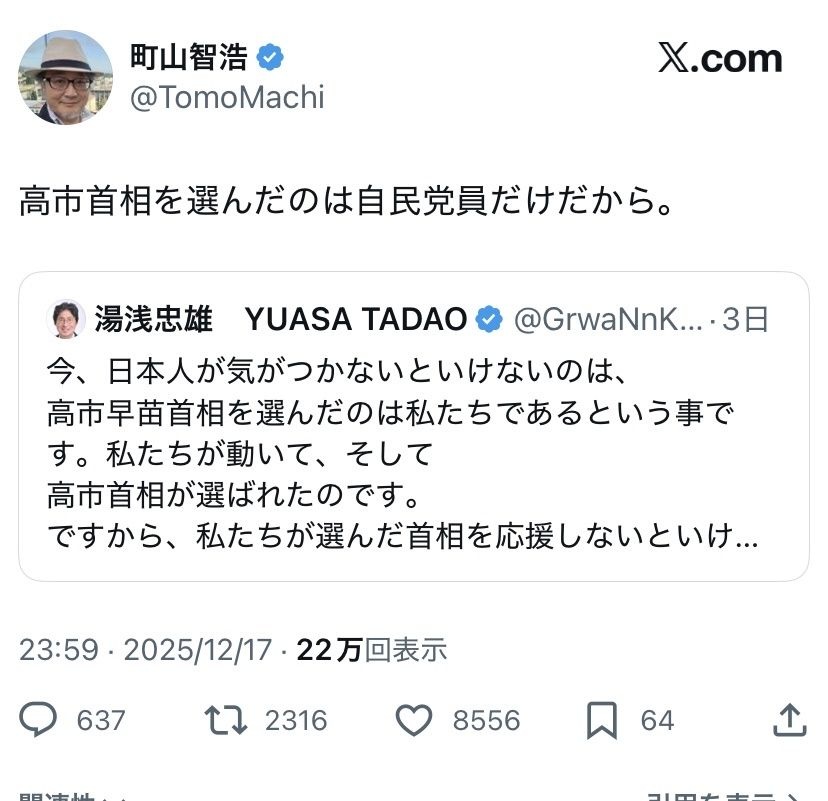Click the display name 町山智浩
828x801 pixels.
(188, 58)
